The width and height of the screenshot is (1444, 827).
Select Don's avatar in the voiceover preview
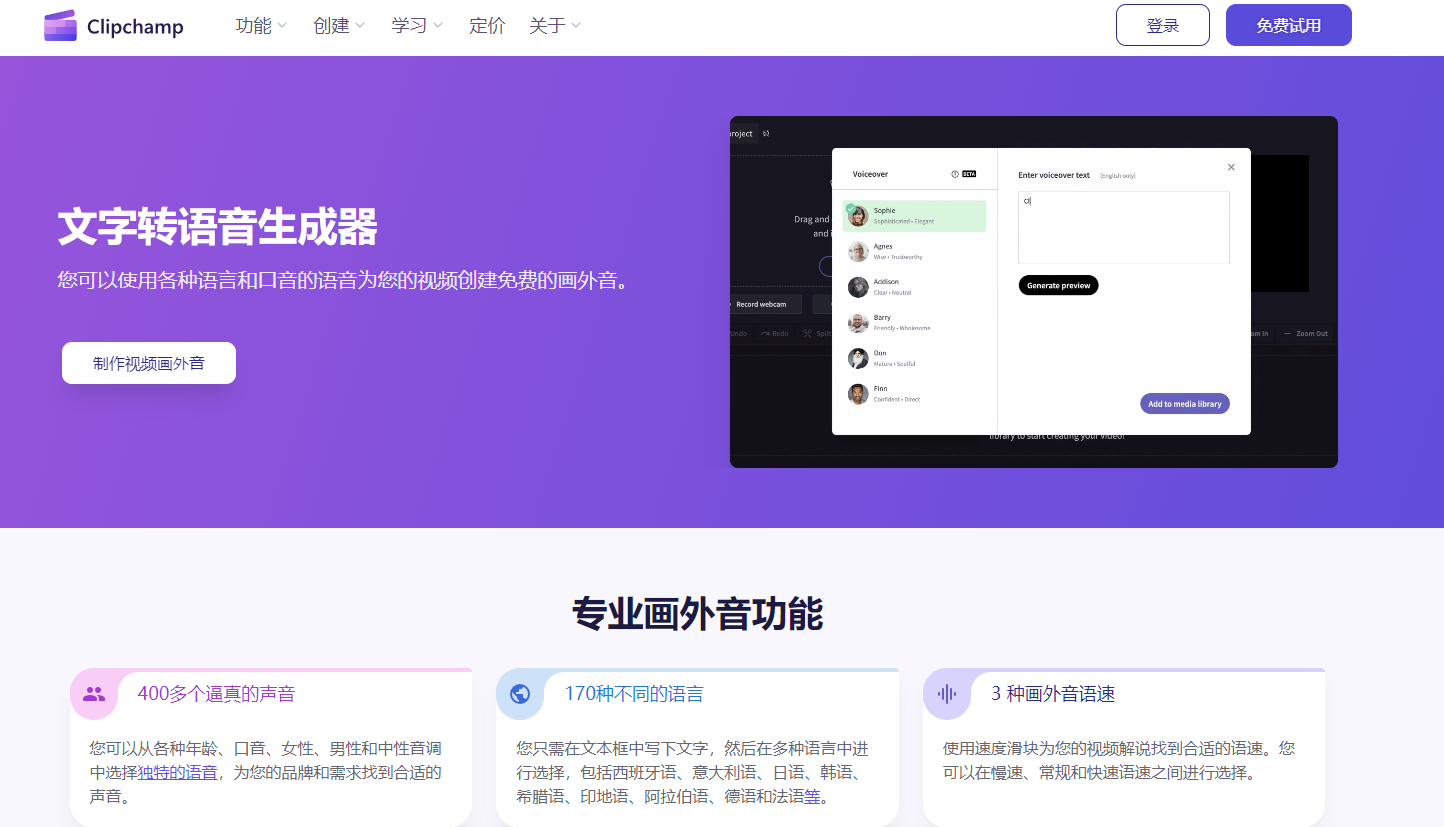[858, 358]
